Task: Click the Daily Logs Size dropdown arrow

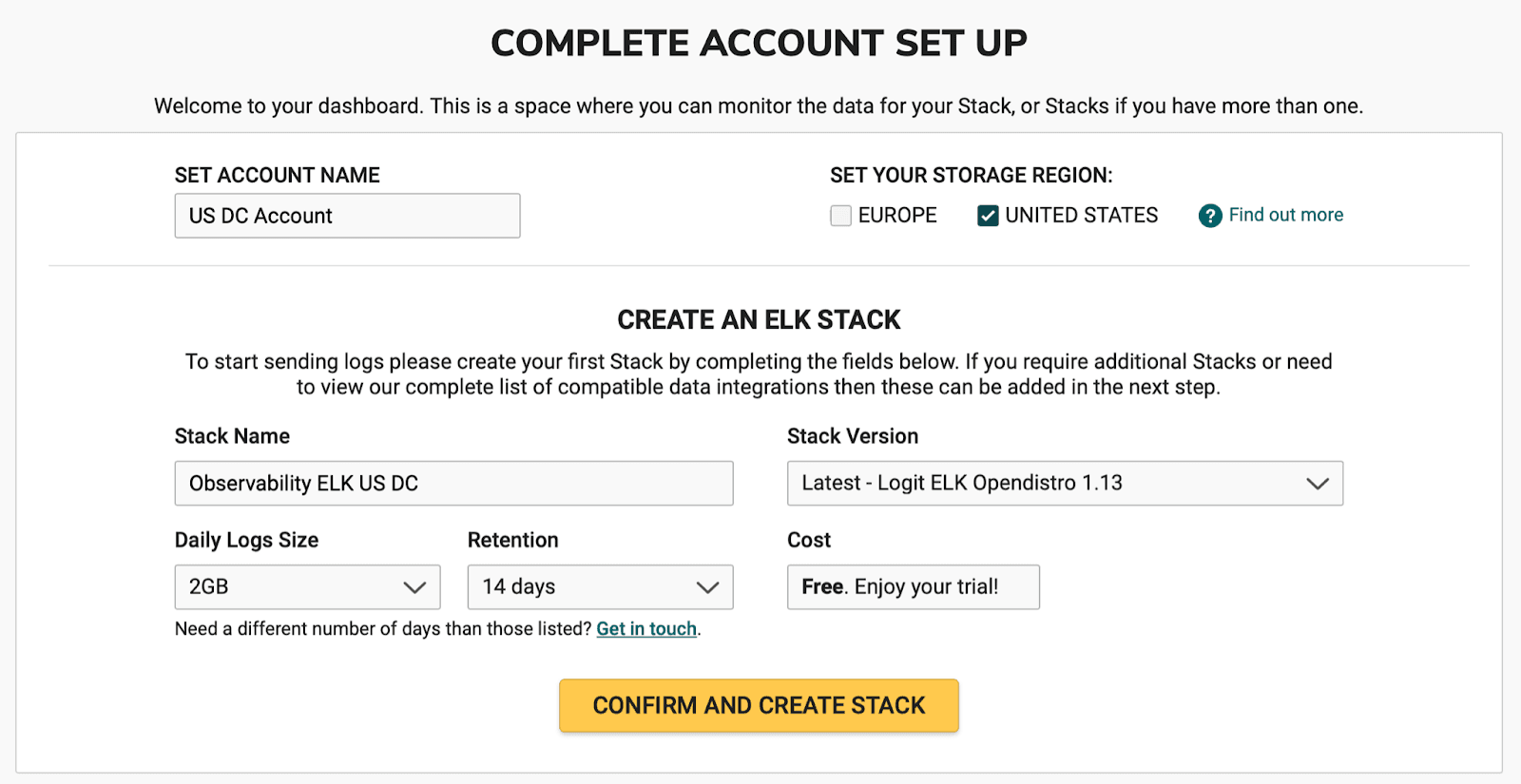Action: [418, 586]
